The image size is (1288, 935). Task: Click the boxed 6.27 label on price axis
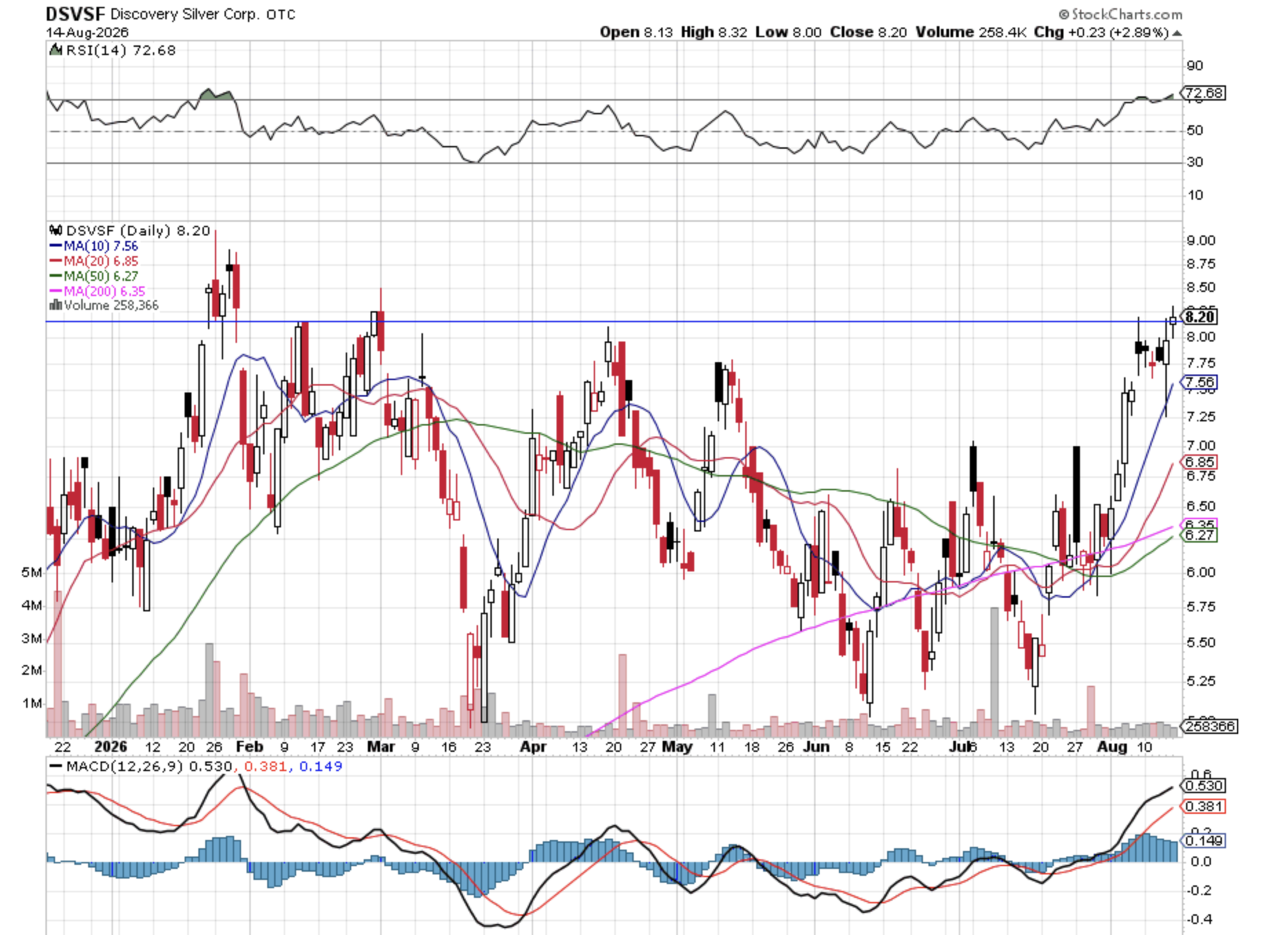[x=1200, y=535]
